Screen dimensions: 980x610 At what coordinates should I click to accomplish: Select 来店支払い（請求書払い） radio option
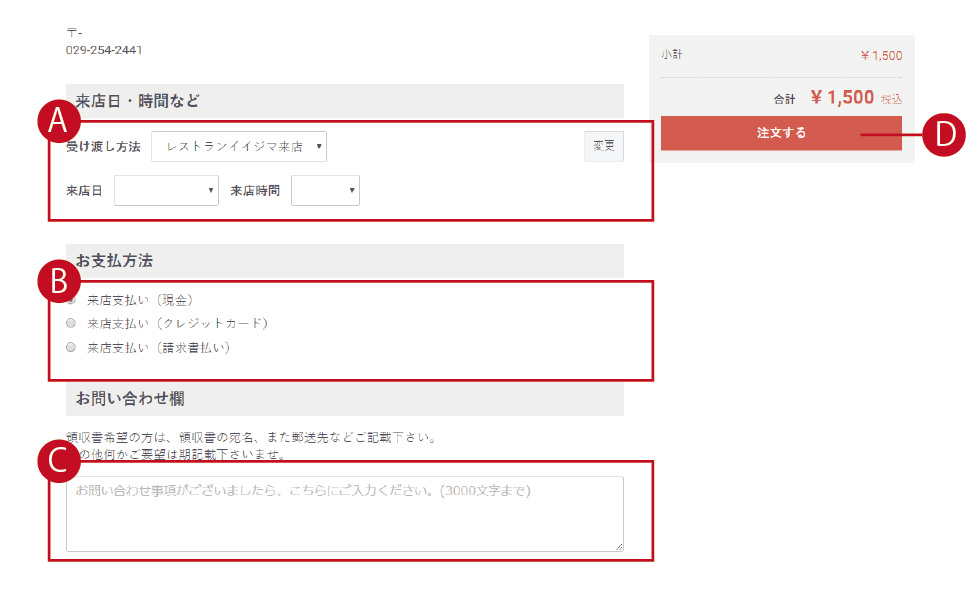71,347
